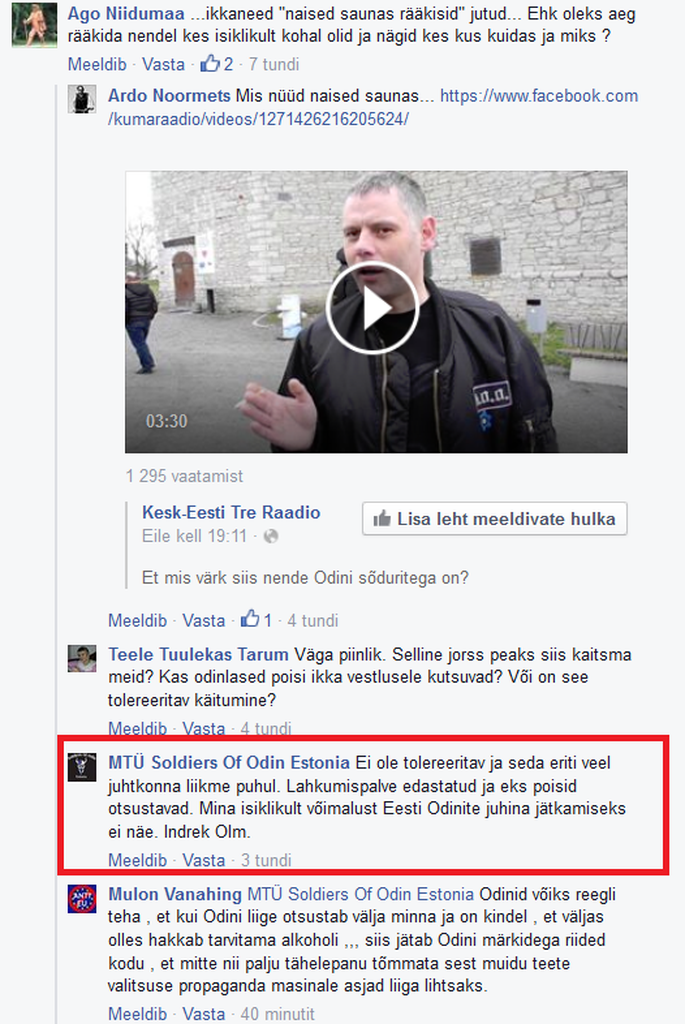Open Teele Tuulekas Tarum's avatar

point(82,658)
